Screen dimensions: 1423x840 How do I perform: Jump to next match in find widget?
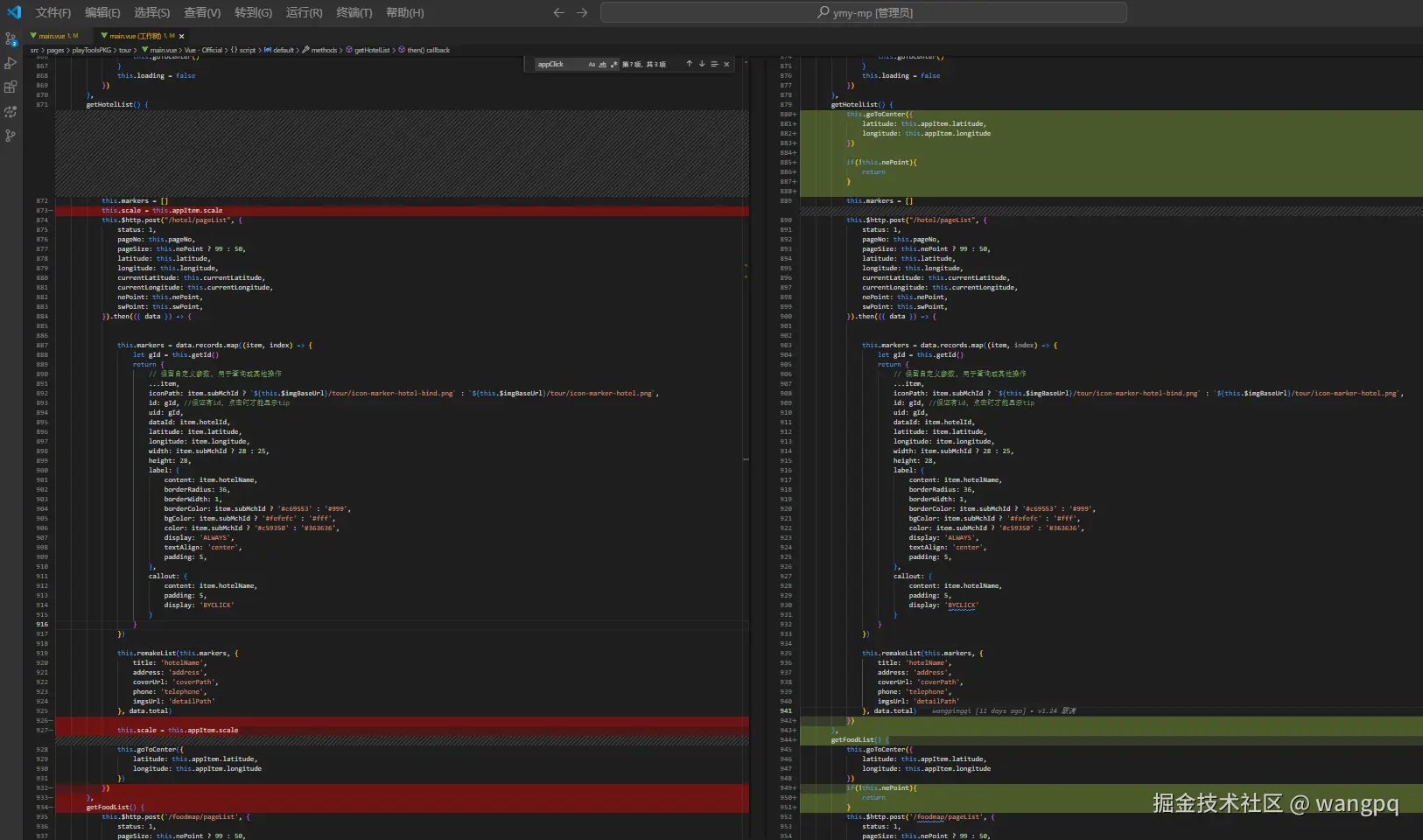point(701,64)
